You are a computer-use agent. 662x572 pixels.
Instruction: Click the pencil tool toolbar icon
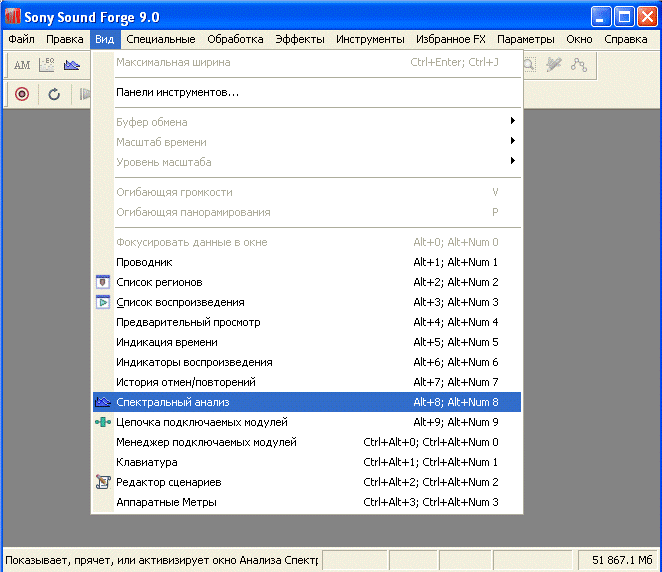(553, 65)
